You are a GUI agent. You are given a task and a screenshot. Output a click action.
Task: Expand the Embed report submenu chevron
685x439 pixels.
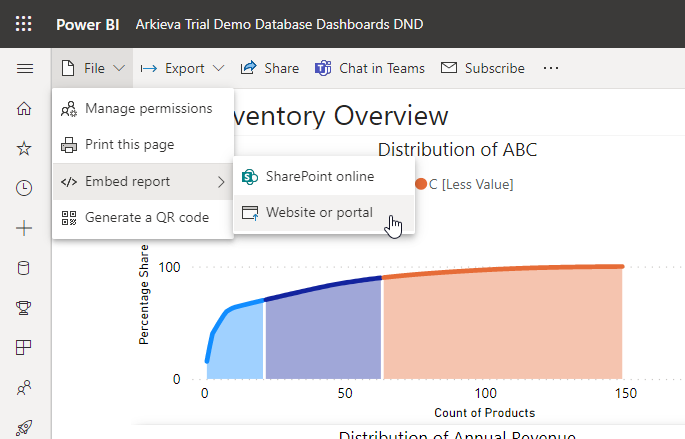[x=221, y=182]
